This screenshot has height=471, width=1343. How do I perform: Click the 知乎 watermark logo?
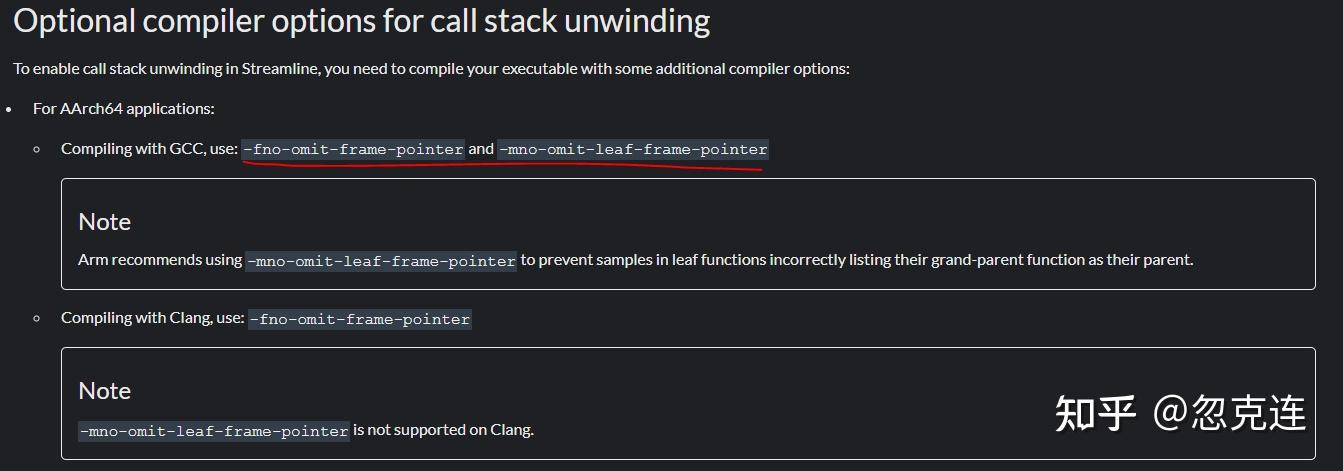[1095, 413]
